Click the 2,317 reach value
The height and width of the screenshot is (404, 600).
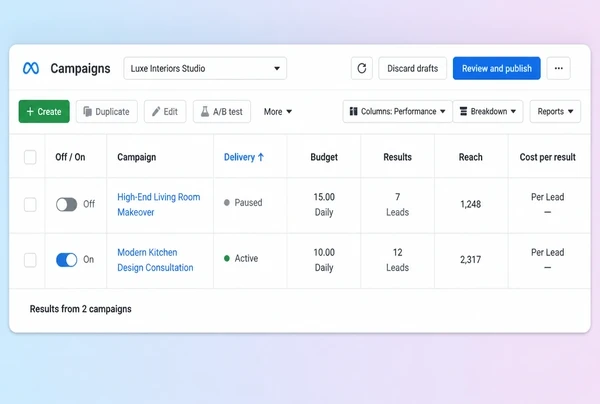pos(471,260)
